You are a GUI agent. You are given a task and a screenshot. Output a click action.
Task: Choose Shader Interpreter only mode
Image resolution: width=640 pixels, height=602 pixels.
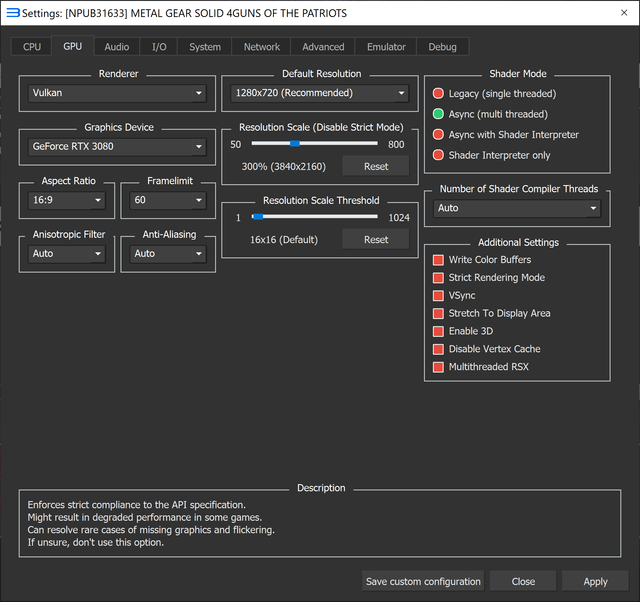[491, 155]
